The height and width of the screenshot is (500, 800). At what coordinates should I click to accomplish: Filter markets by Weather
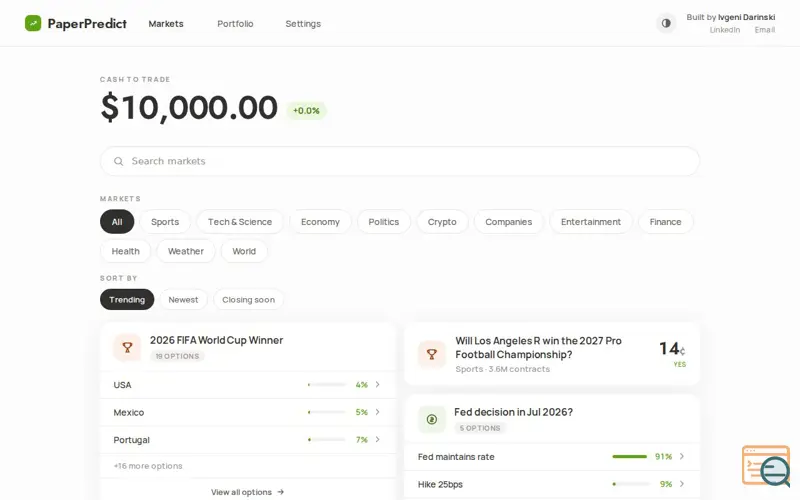tap(186, 251)
